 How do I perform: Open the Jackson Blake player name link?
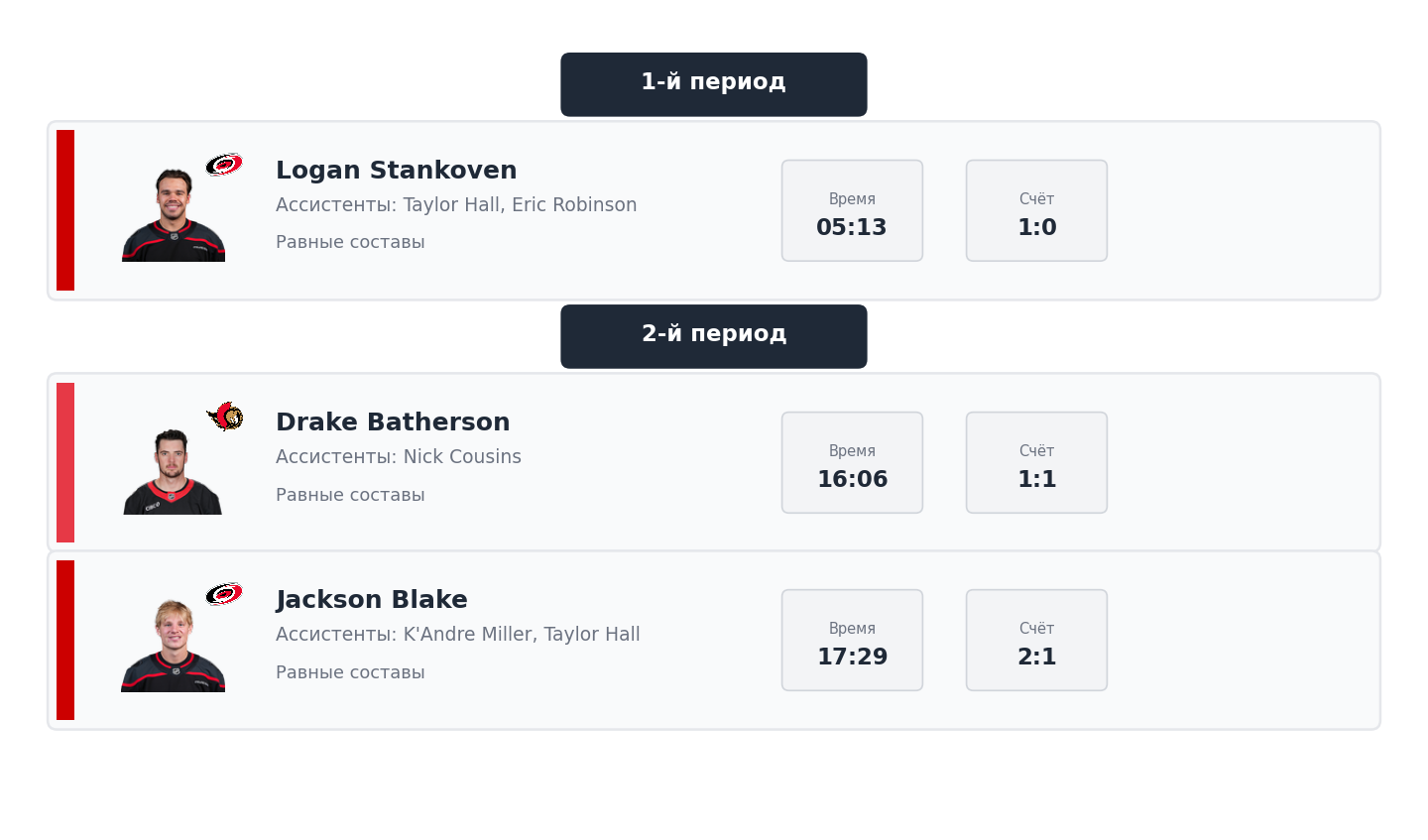tap(372, 599)
